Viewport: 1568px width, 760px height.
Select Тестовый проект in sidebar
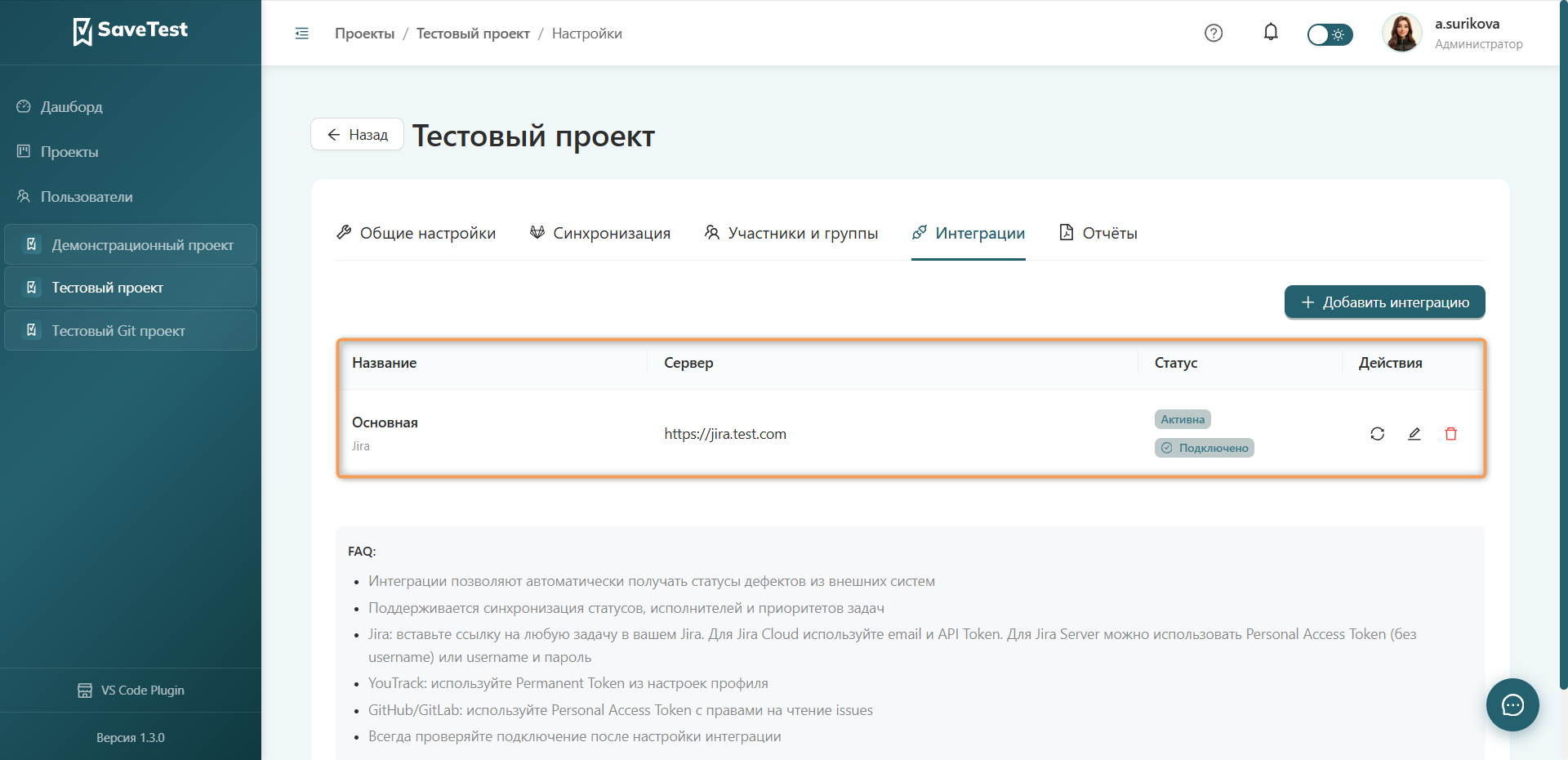131,288
